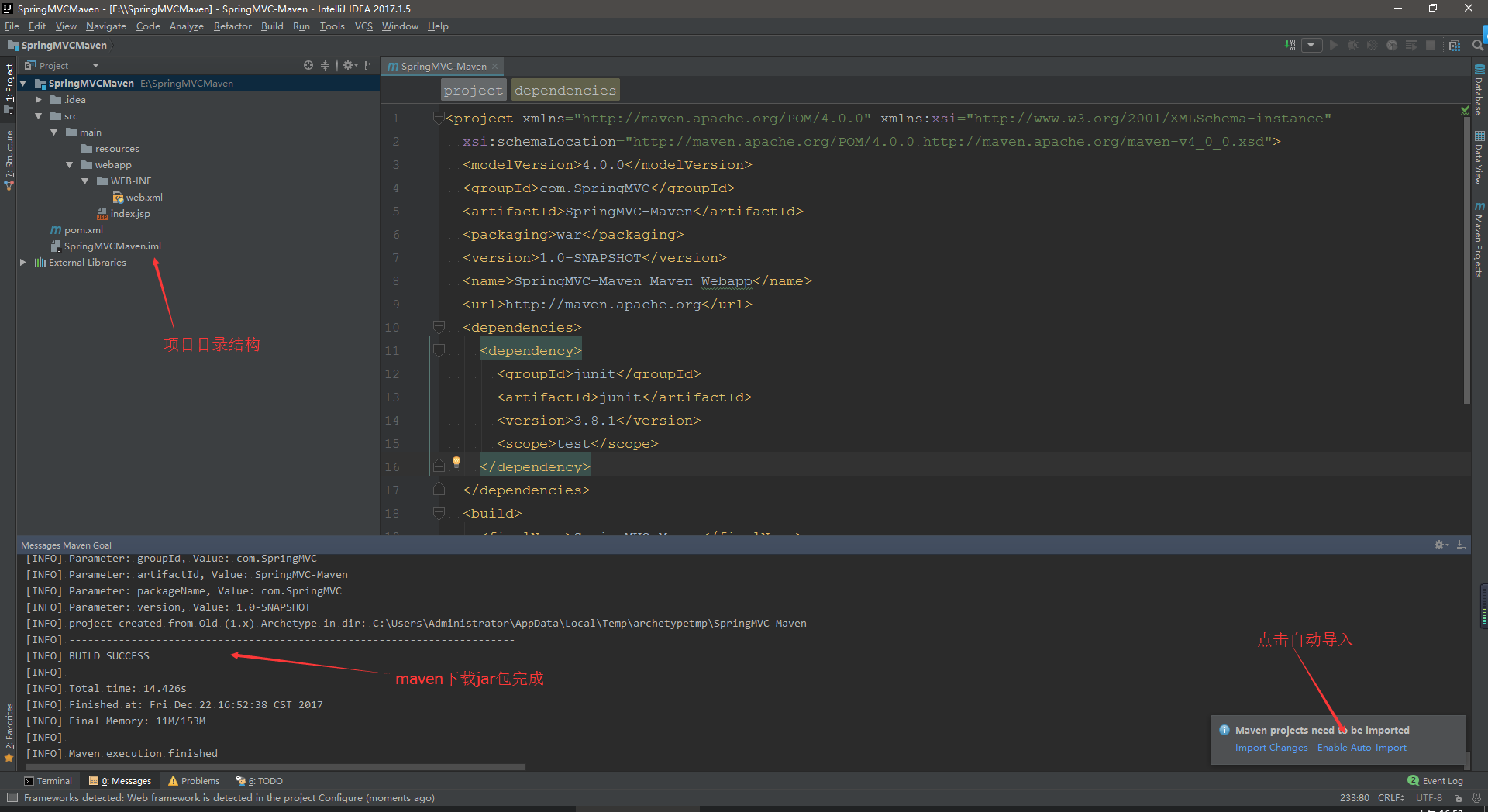The height and width of the screenshot is (812, 1488).
Task: Toggle the Data View tool window
Action: (1479, 158)
